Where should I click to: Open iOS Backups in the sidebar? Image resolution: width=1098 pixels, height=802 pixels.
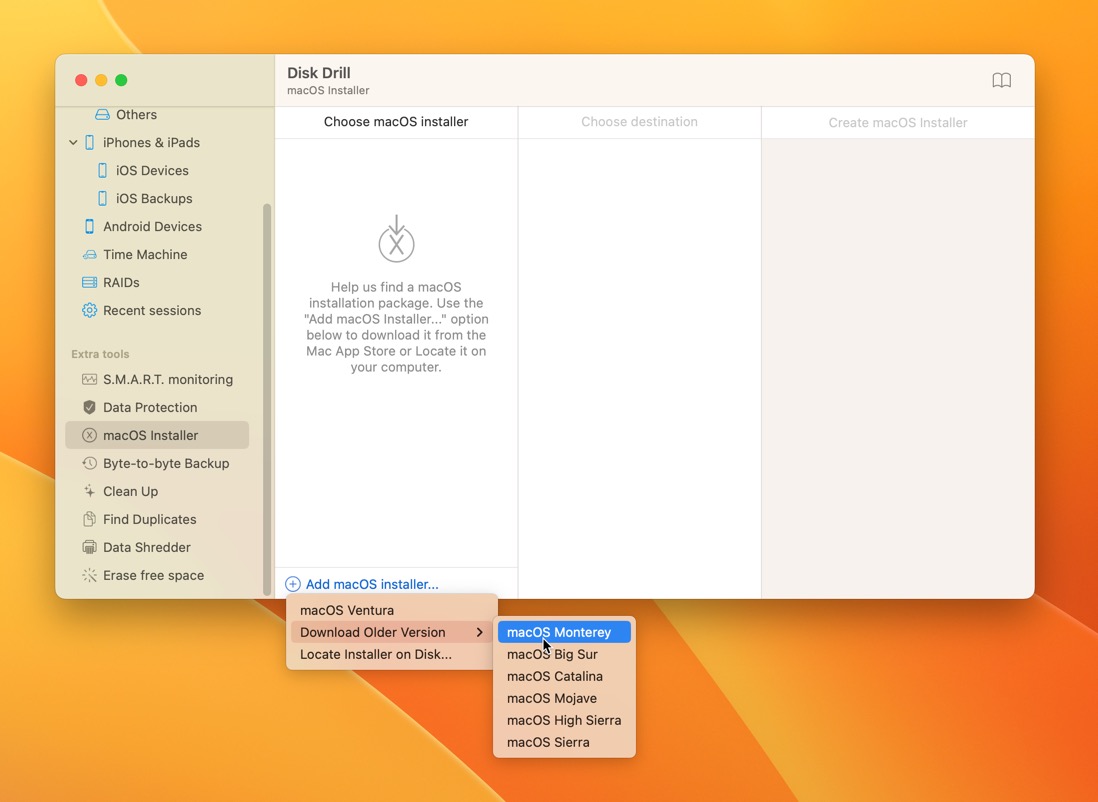click(157, 198)
